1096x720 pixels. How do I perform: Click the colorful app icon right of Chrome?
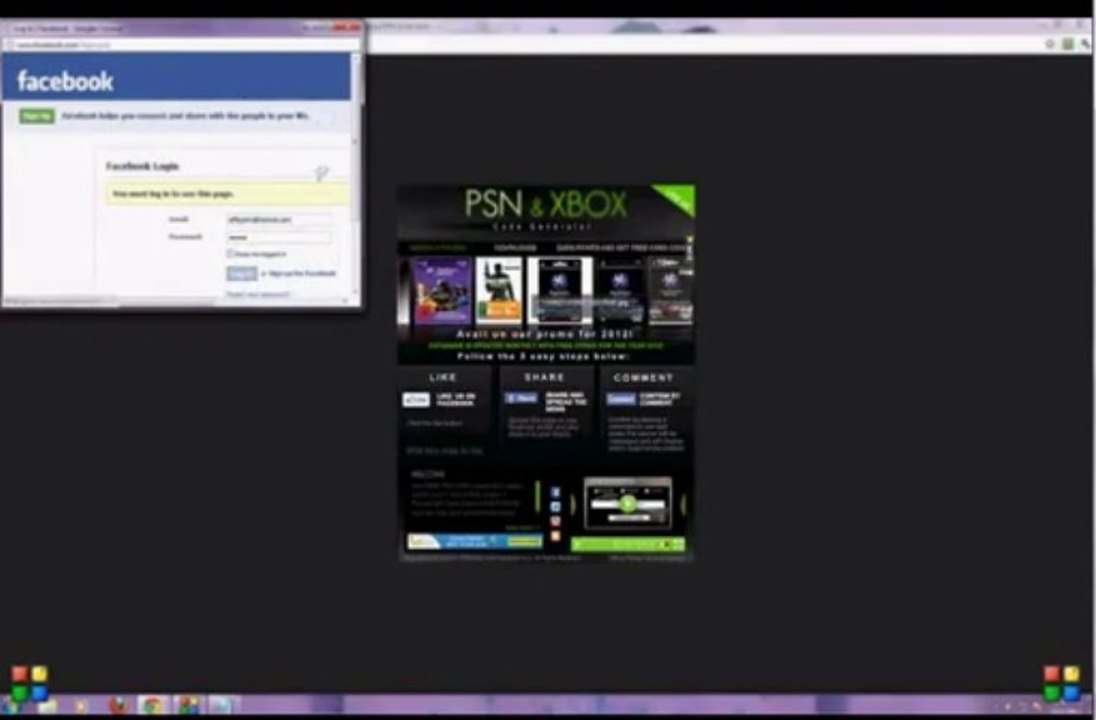[187, 705]
